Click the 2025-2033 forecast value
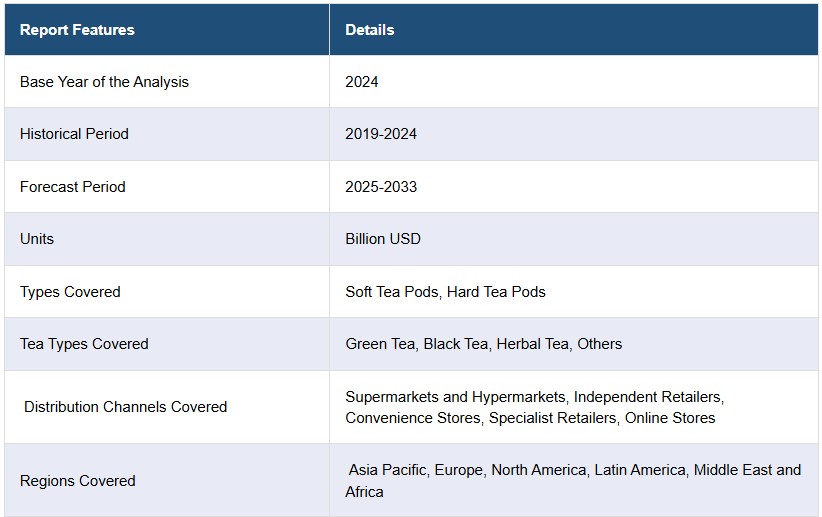Viewport: 822px width, 517px height. pyautogui.click(x=381, y=187)
